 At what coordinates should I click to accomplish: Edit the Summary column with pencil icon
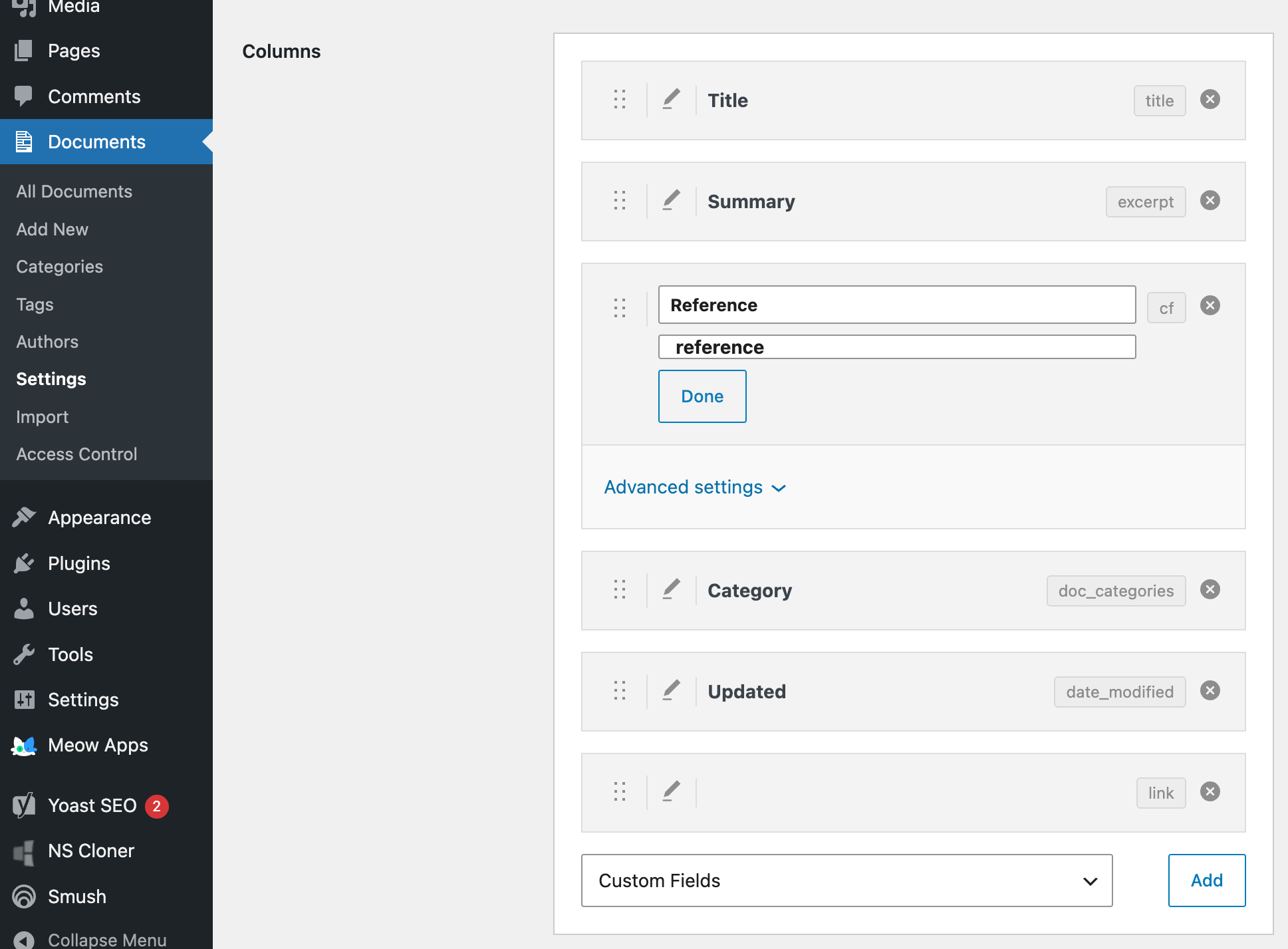(x=672, y=201)
